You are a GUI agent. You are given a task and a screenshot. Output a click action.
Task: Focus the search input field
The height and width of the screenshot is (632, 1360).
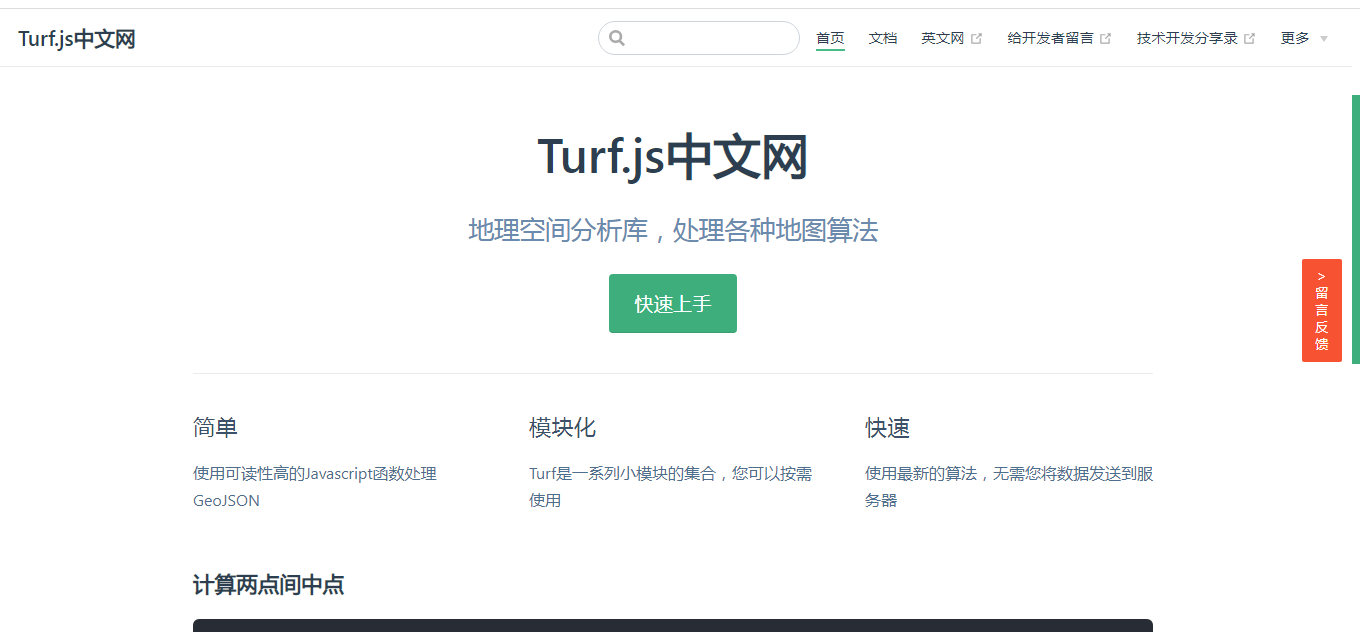click(699, 38)
